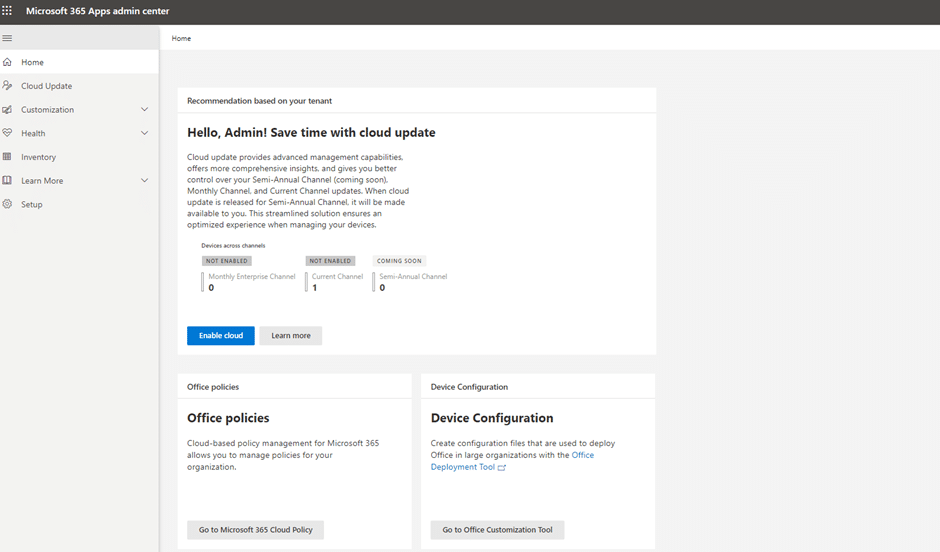This screenshot has width=940, height=552.
Task: Open the app launcher waffle icon
Action: (x=7, y=11)
